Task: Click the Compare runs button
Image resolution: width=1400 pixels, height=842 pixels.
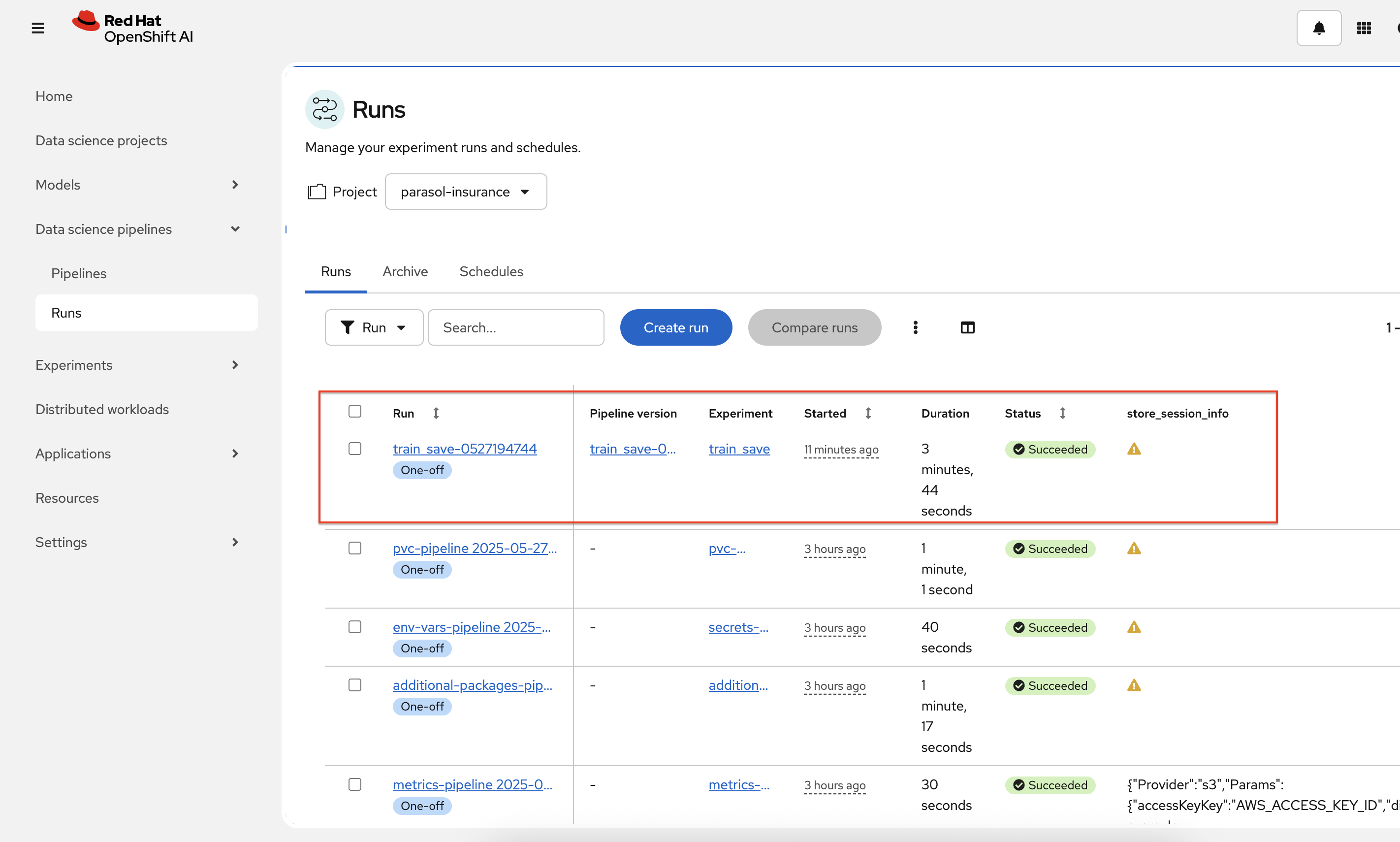Action: tap(814, 327)
